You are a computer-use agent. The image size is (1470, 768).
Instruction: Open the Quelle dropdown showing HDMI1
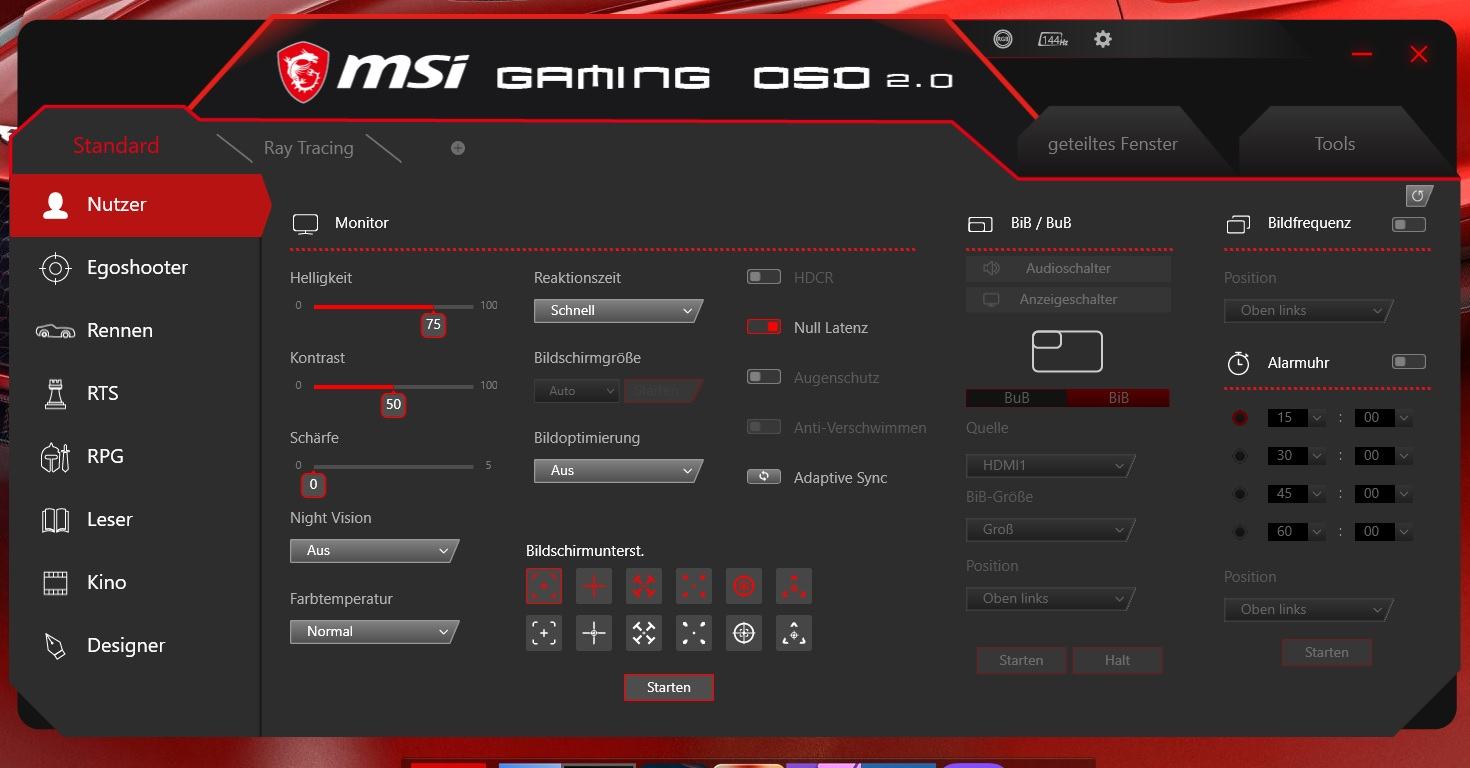coord(1050,466)
